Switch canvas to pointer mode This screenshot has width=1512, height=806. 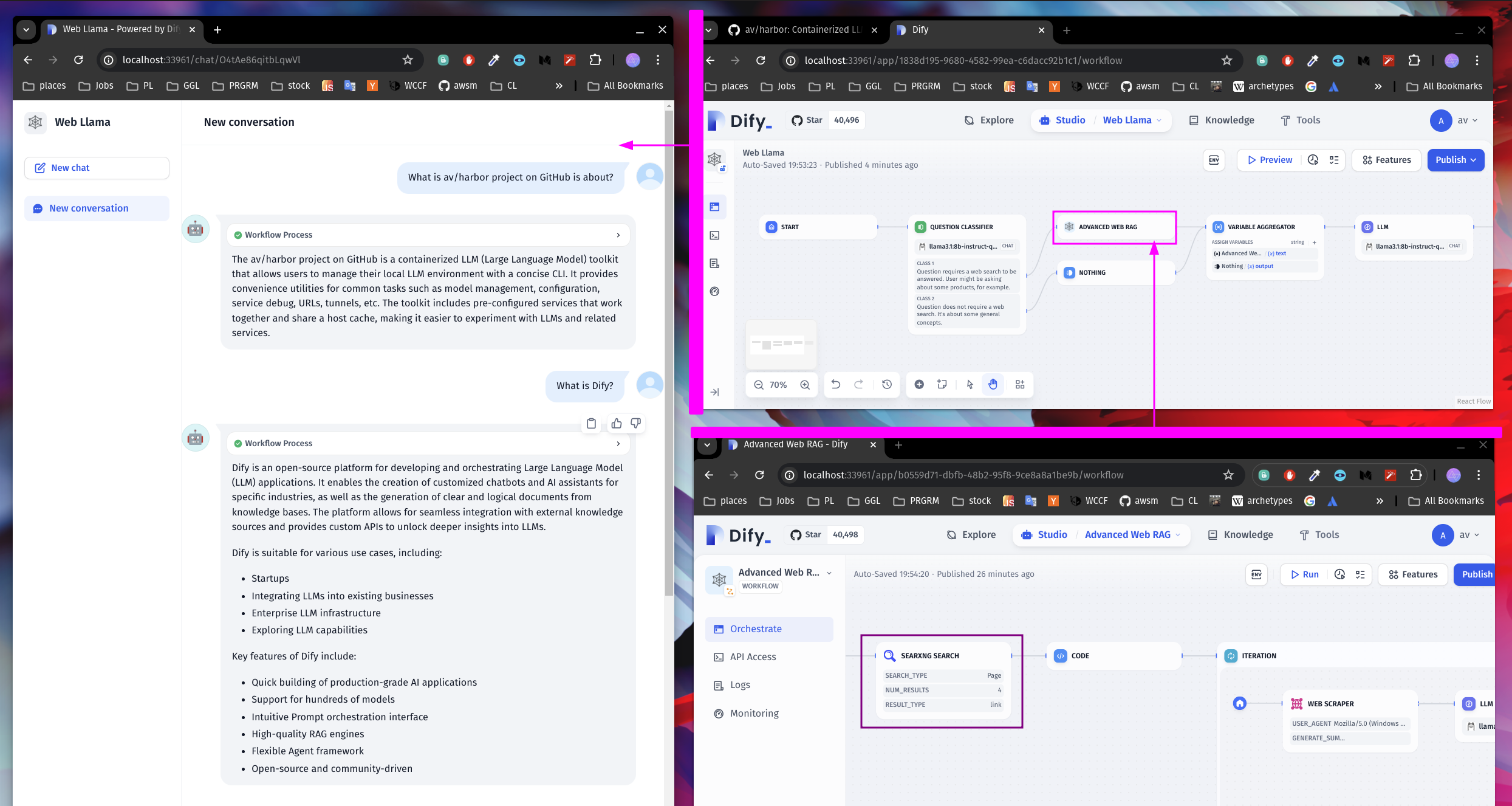[970, 384]
